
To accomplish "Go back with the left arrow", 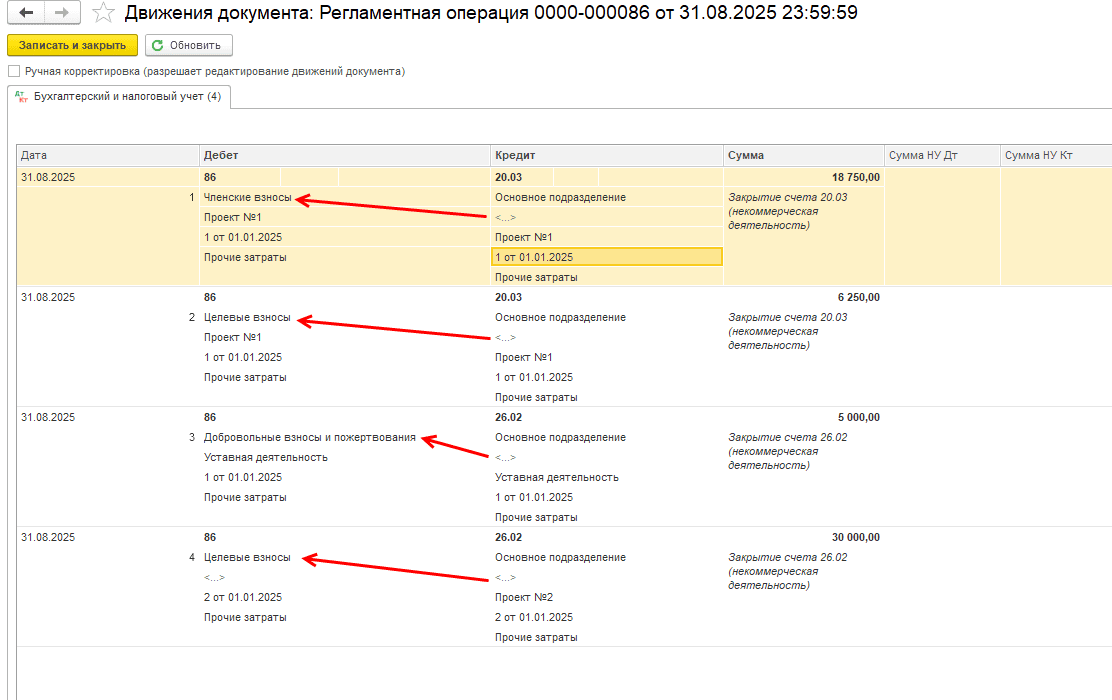I will [26, 13].
